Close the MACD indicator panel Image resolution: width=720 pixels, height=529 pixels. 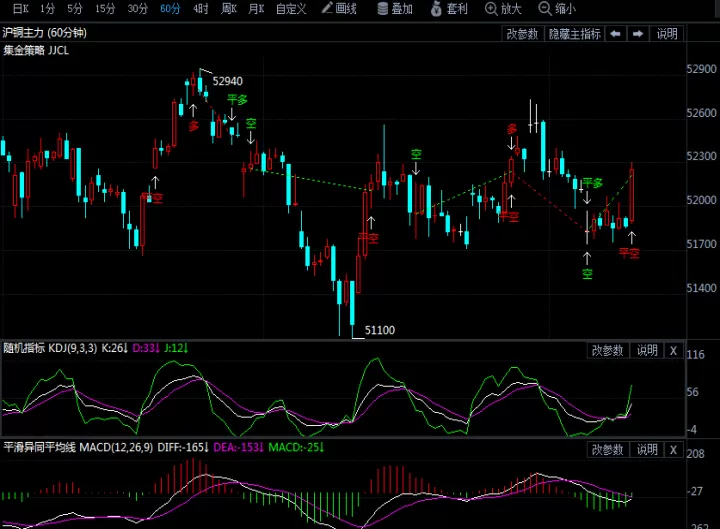tap(673, 450)
